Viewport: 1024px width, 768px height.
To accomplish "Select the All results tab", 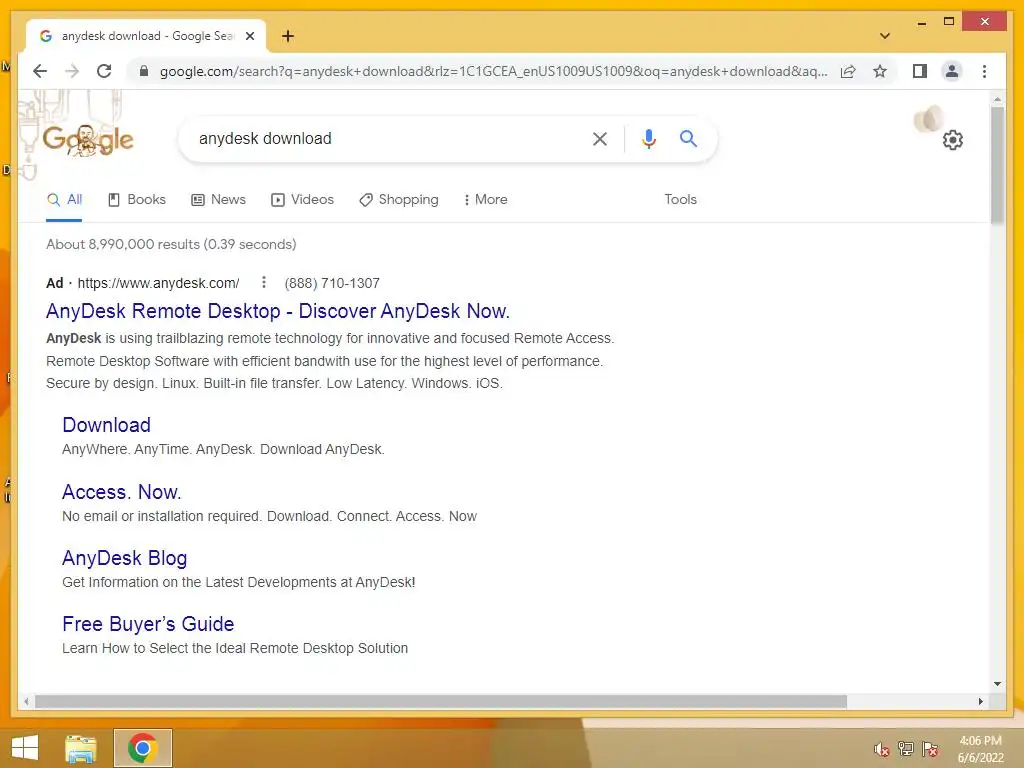I will [64, 200].
